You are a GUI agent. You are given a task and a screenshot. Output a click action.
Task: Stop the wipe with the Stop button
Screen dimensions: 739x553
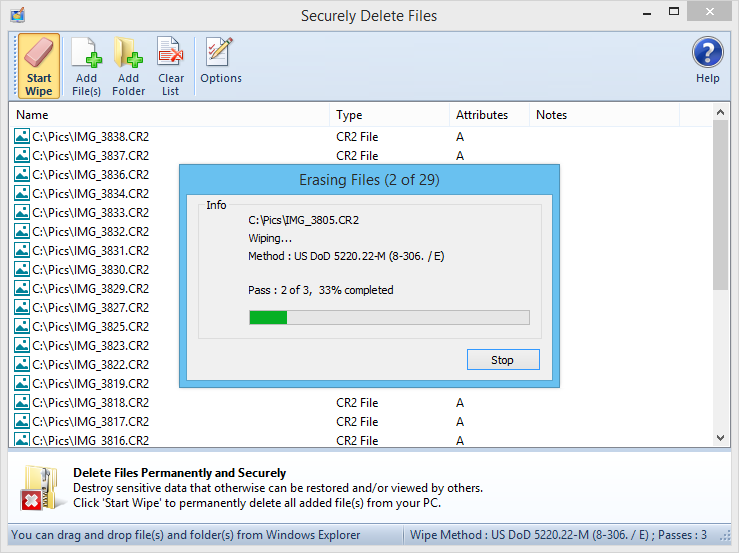(503, 360)
